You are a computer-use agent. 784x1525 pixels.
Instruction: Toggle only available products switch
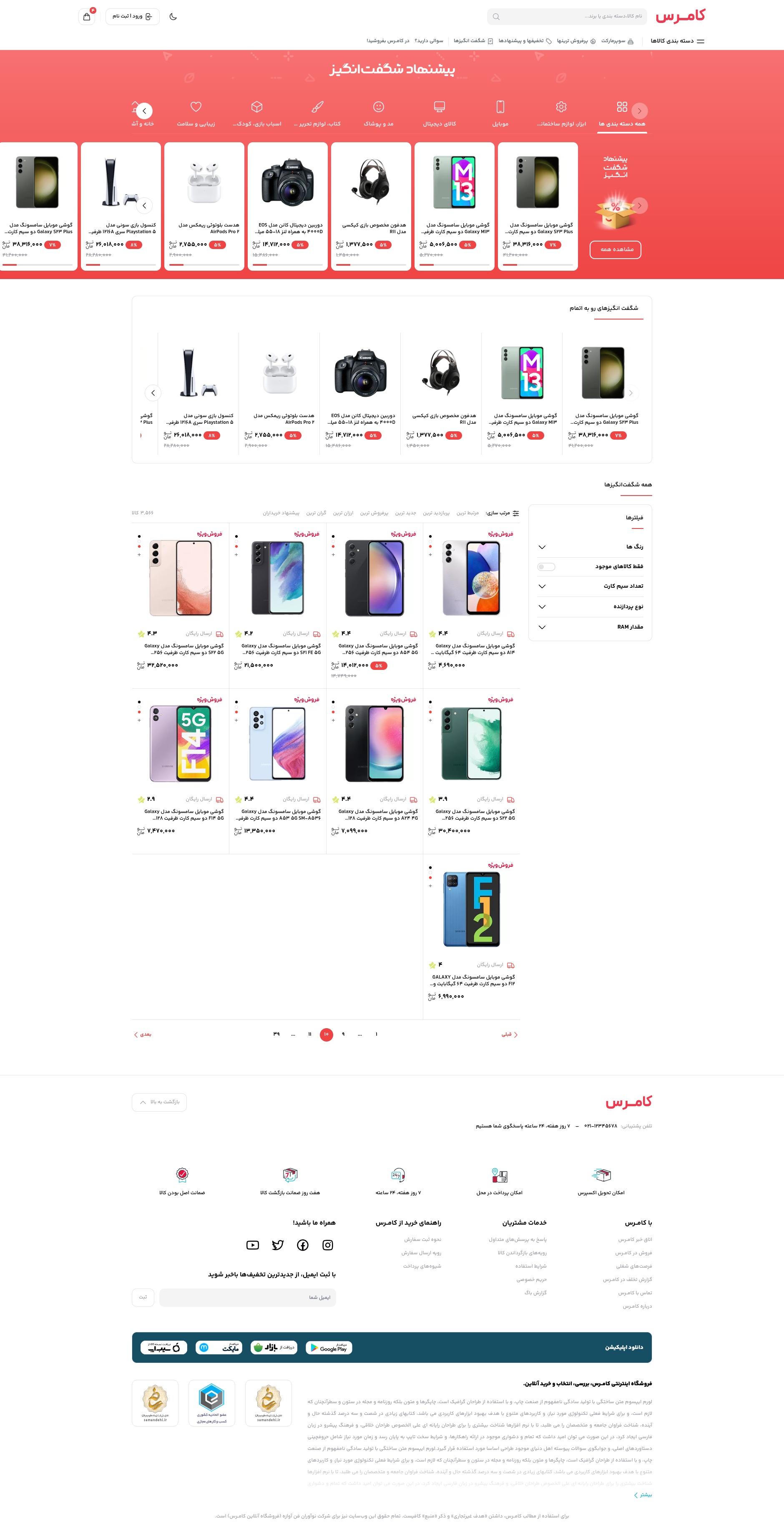[x=546, y=566]
